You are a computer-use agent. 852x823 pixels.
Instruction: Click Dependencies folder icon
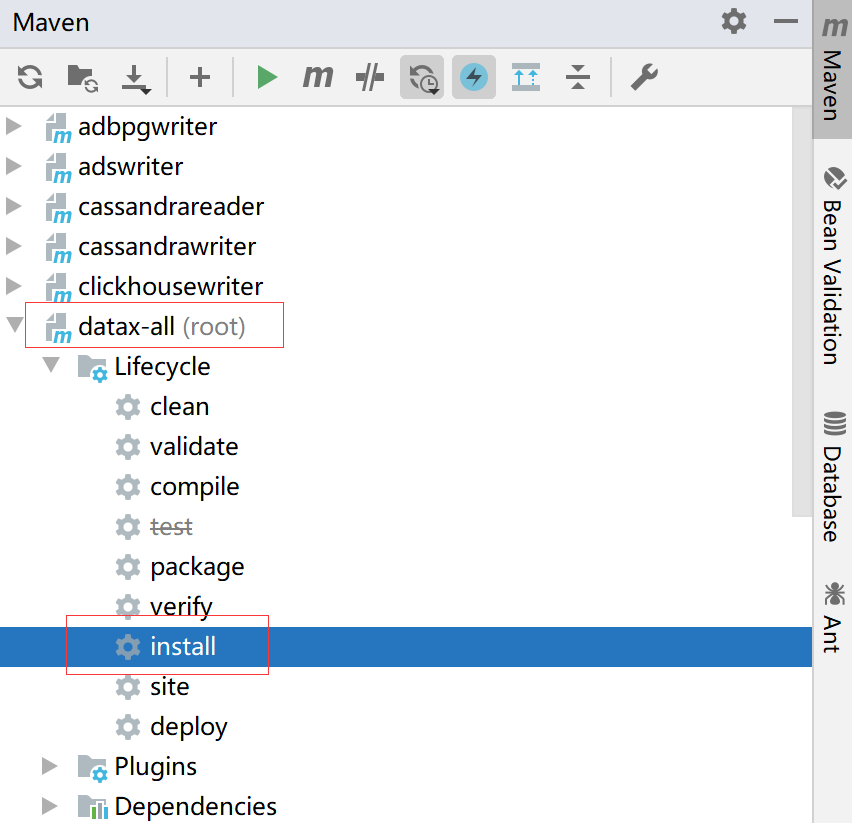[x=92, y=808]
